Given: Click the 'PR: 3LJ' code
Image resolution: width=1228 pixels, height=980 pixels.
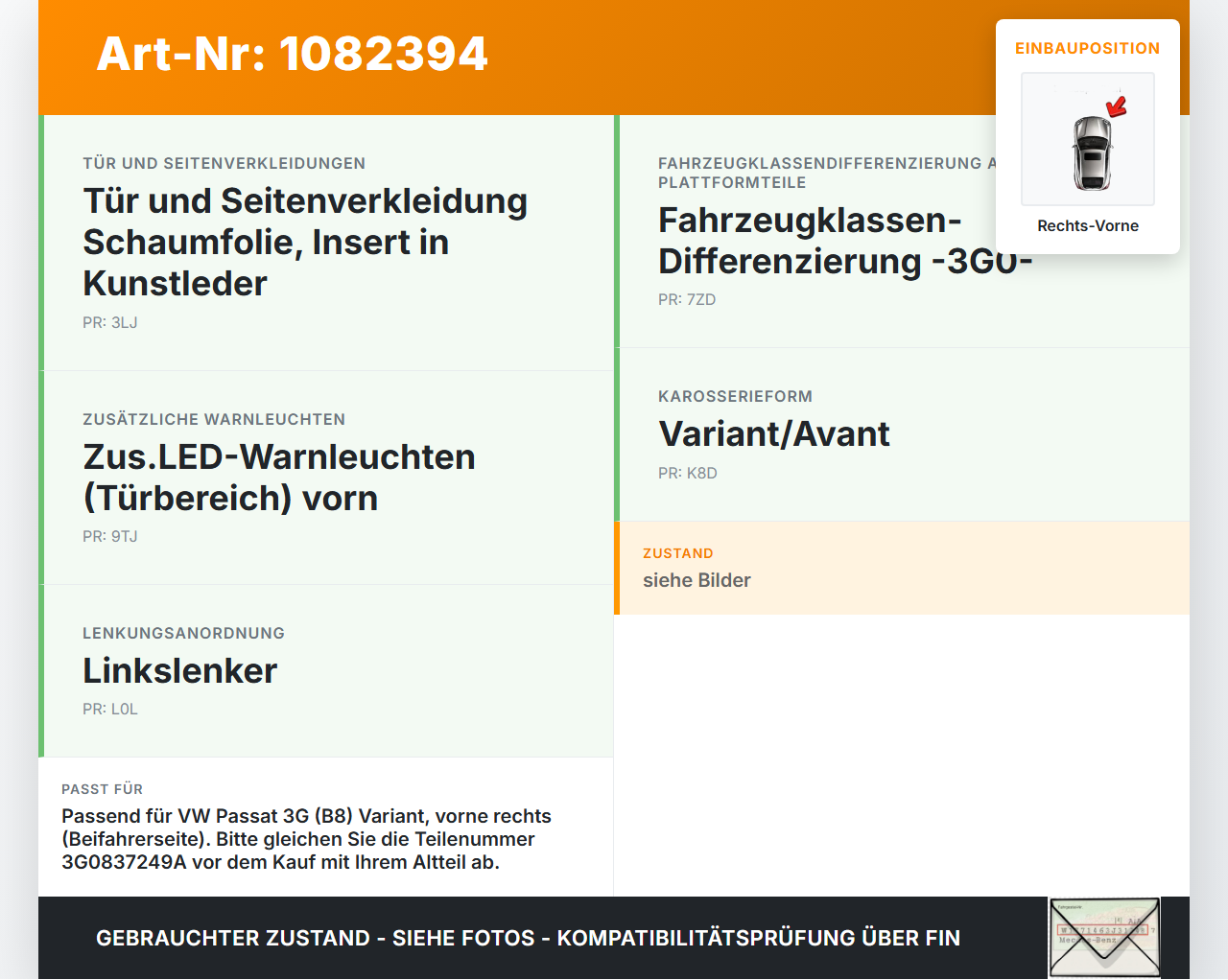Looking at the screenshot, I should (x=110, y=322).
